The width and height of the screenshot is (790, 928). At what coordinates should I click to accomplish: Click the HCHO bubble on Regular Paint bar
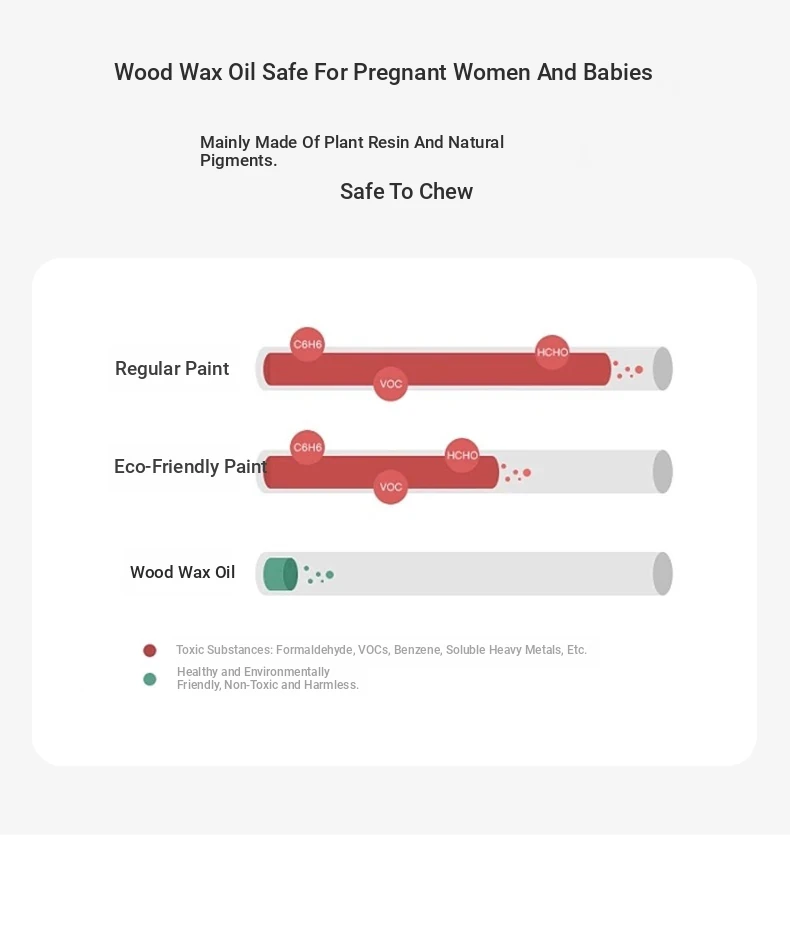pos(552,352)
